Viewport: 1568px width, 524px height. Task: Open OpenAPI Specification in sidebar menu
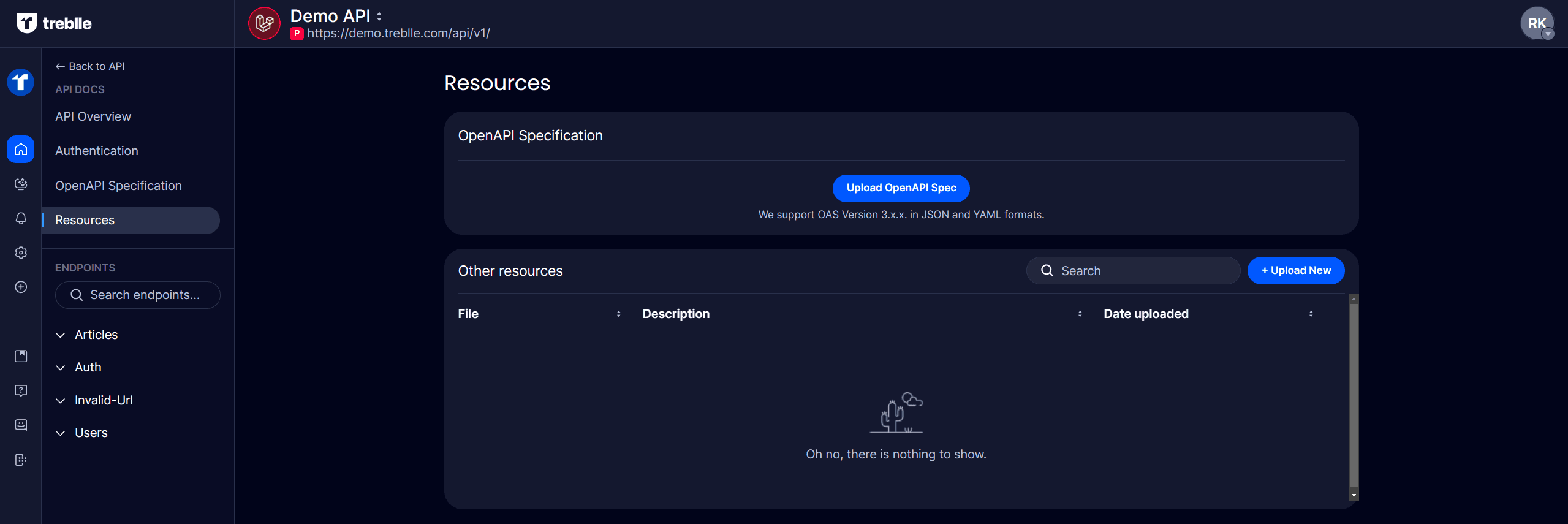(x=118, y=186)
